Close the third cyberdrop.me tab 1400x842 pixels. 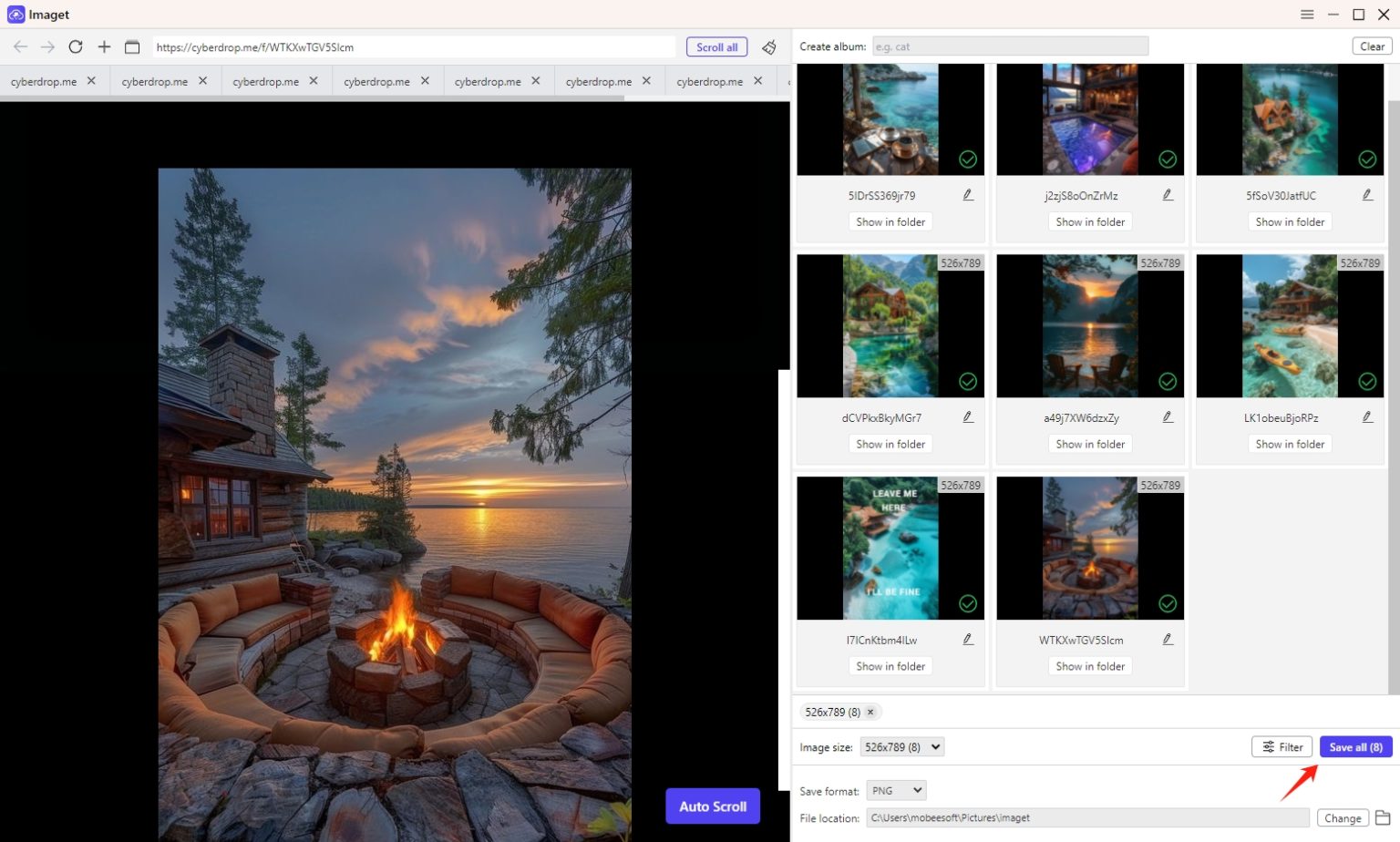(x=314, y=81)
